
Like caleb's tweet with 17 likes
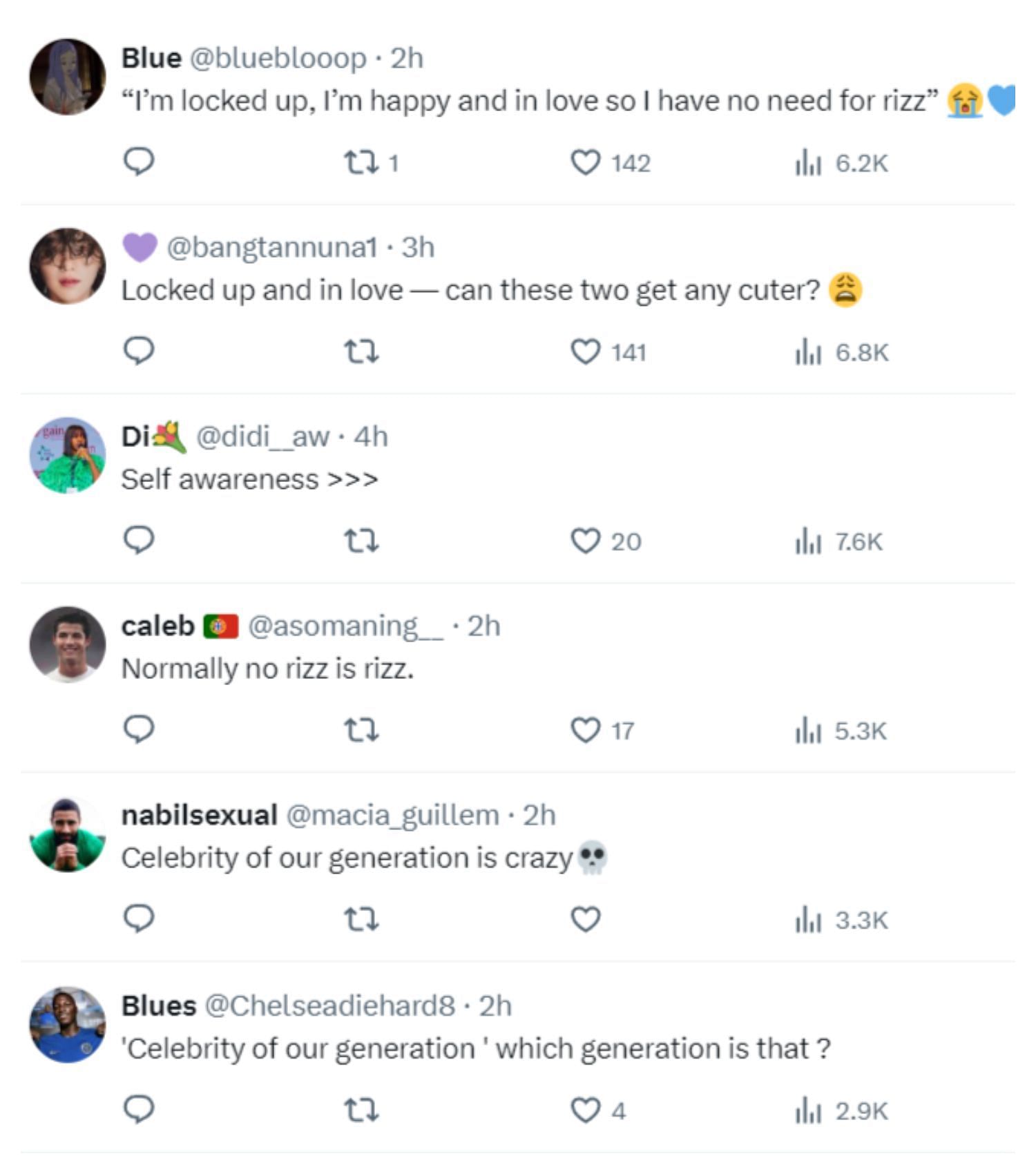pos(585,731)
